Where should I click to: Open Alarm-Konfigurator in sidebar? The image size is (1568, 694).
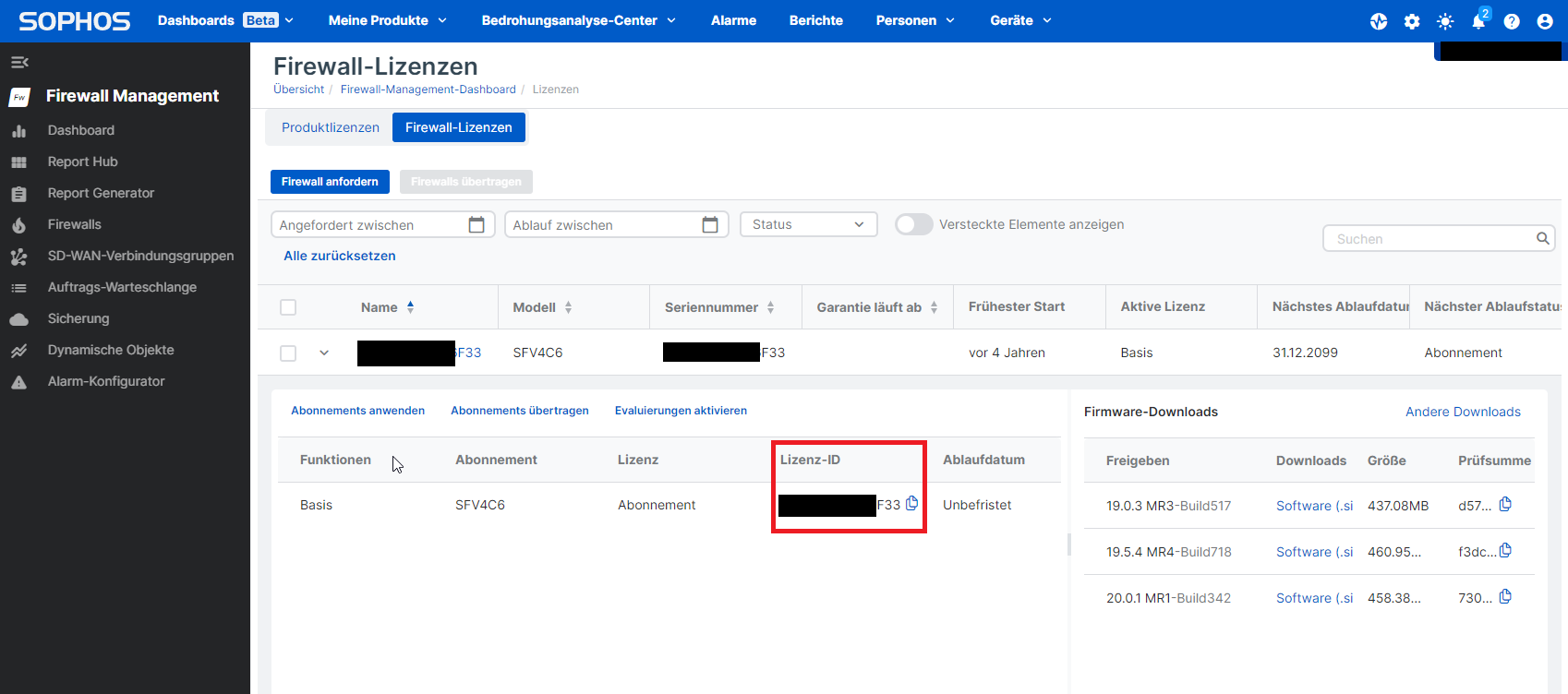tap(106, 381)
